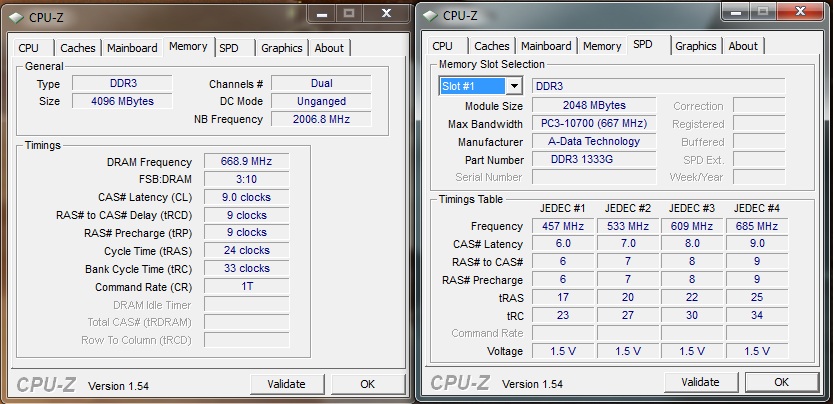Viewport: 834px width, 404px height.
Task: Click OK button in right CPU-Z window
Action: click(781, 382)
